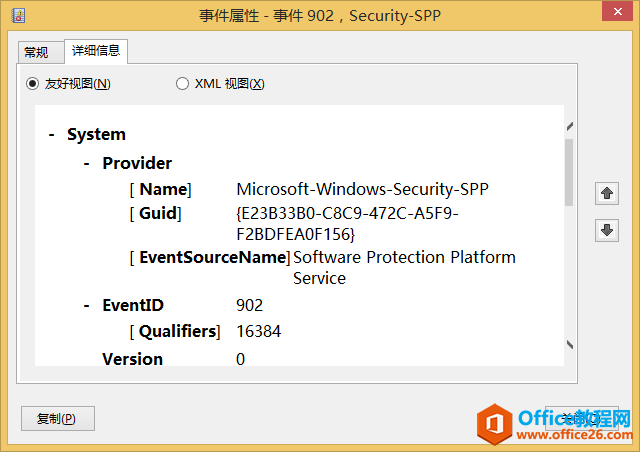The image size is (640, 452).
Task: Click the up arrow previous event button
Action: coord(607,193)
